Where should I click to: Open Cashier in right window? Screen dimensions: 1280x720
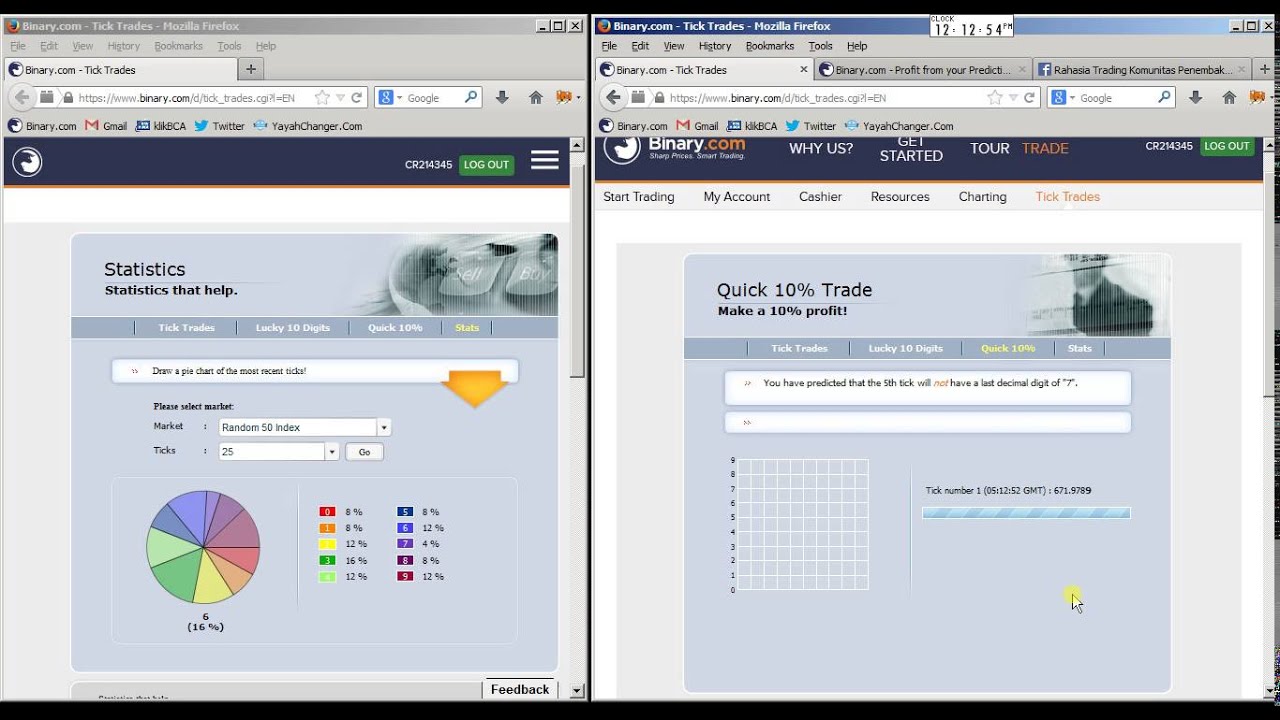click(820, 197)
